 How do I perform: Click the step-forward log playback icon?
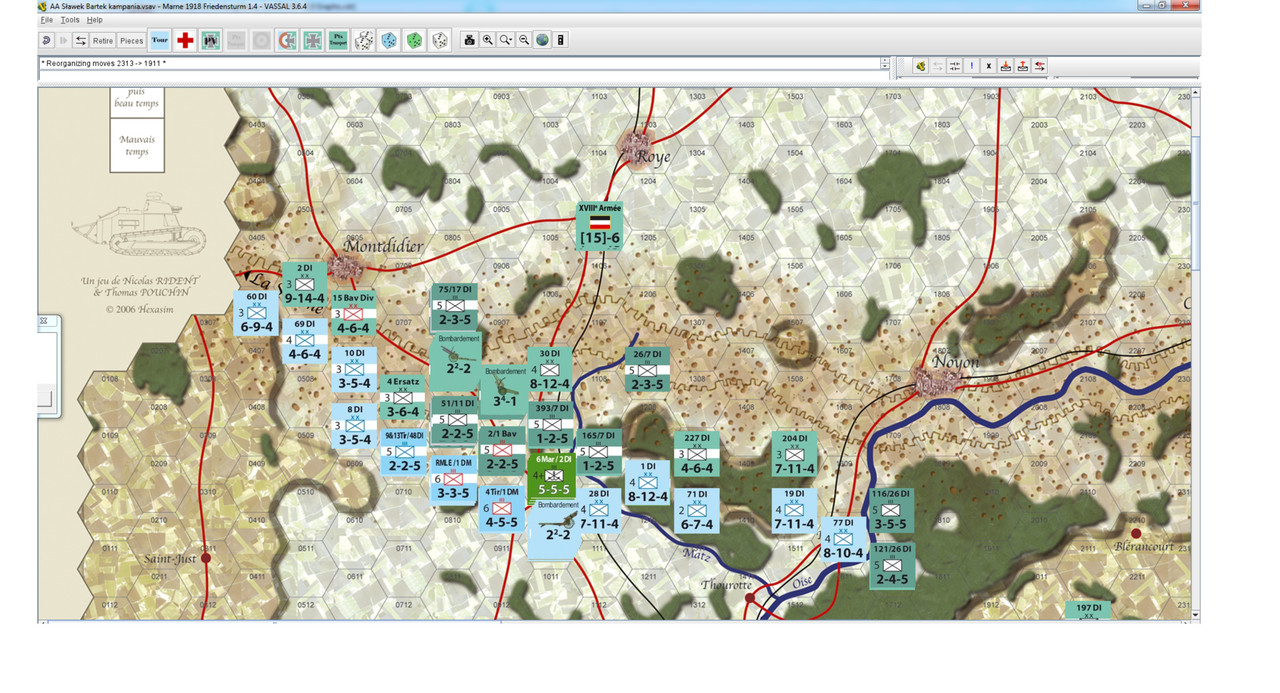pyautogui.click(x=64, y=41)
